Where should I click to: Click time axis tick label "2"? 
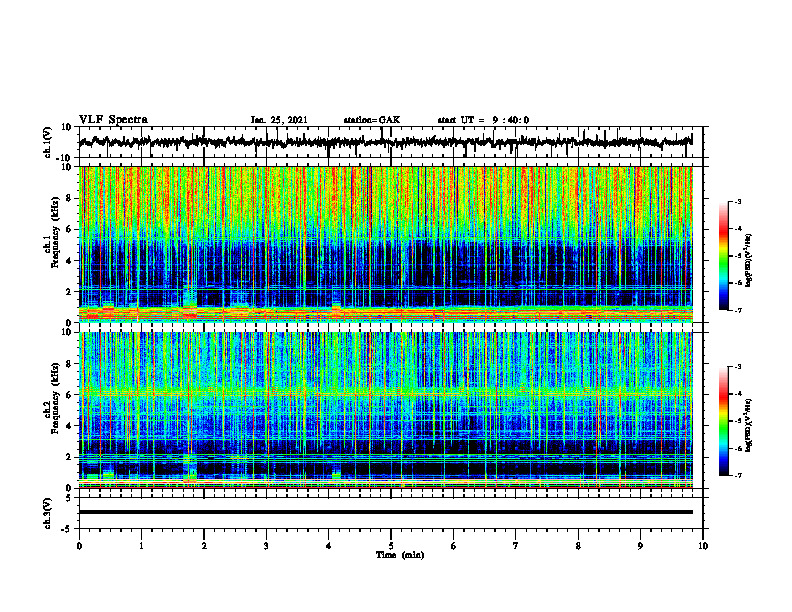point(204,546)
